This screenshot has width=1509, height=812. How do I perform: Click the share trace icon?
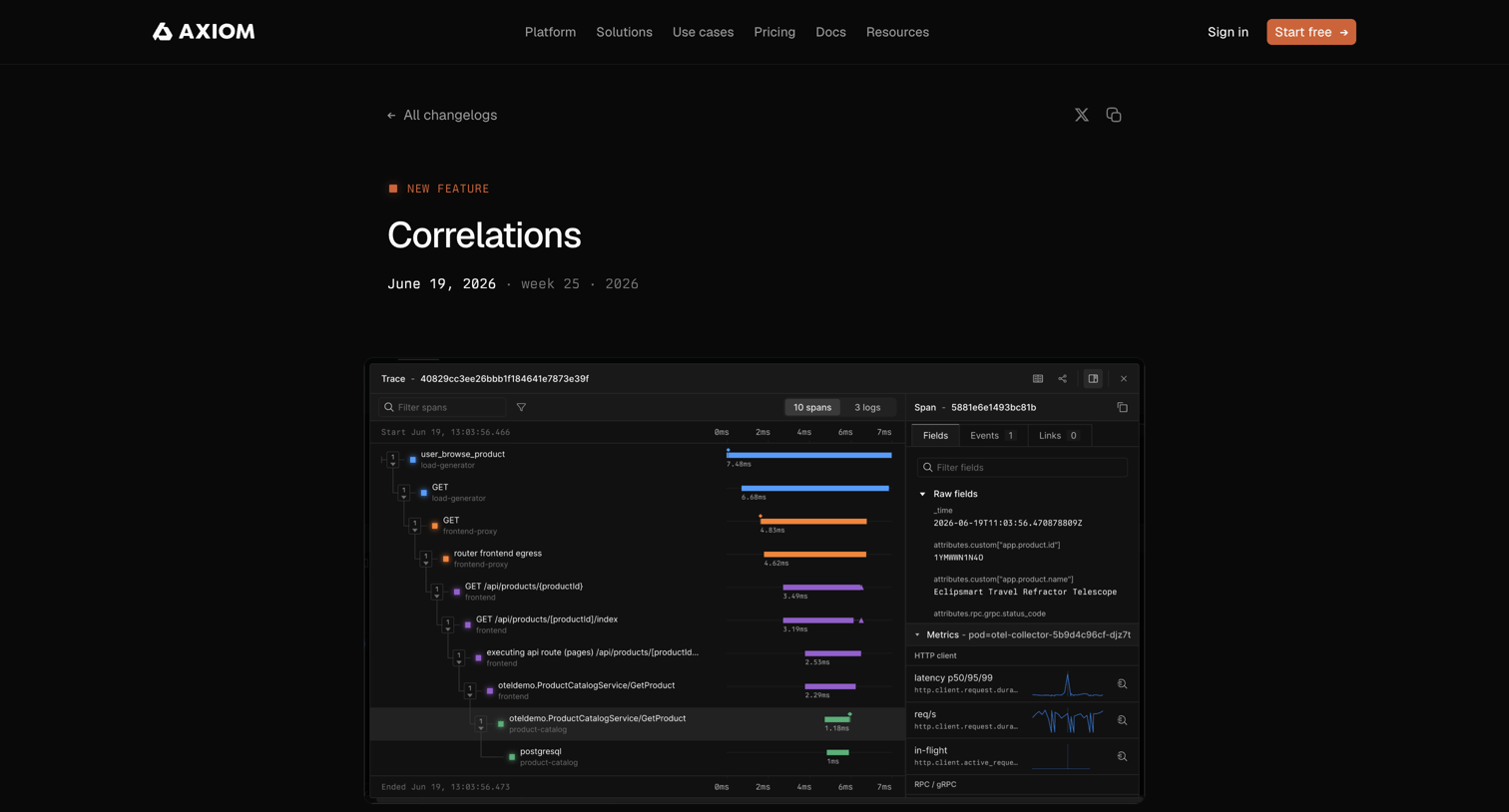(1063, 379)
